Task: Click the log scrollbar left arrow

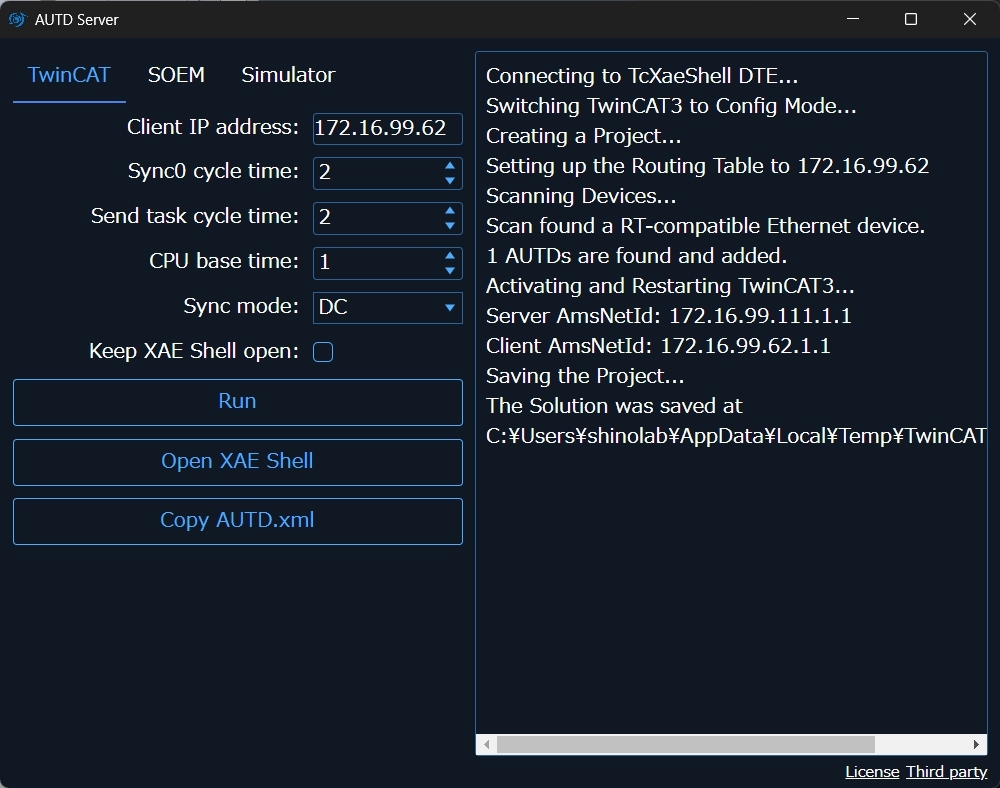Action: [x=487, y=744]
